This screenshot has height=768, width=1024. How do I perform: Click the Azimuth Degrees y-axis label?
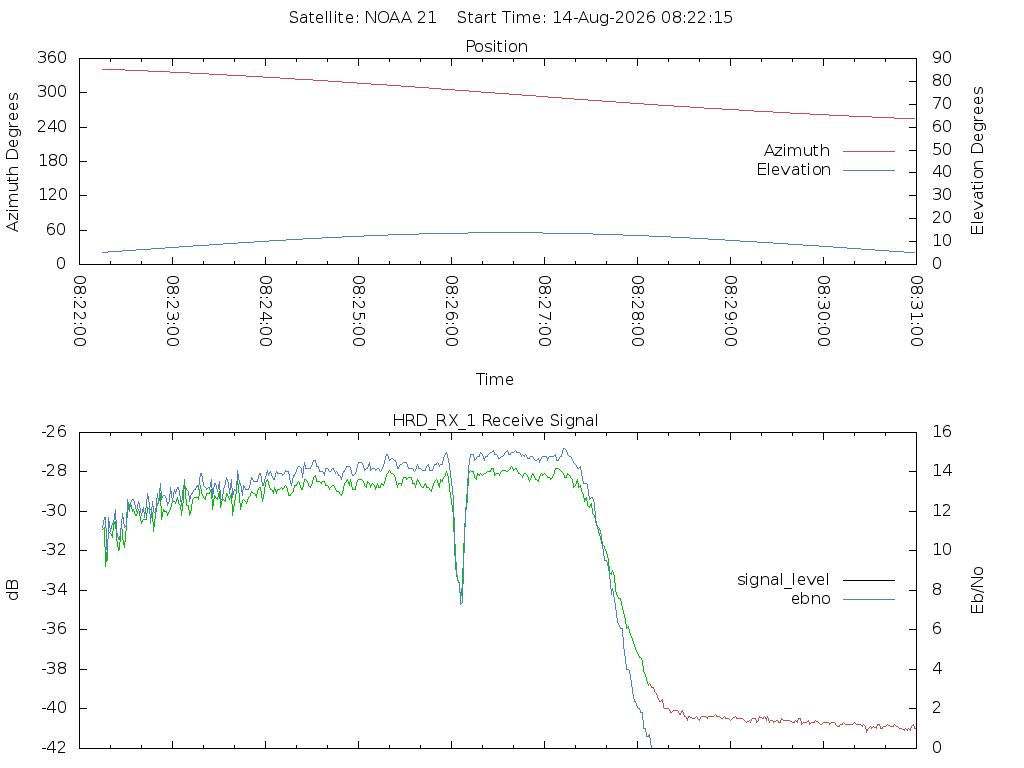tap(12, 162)
